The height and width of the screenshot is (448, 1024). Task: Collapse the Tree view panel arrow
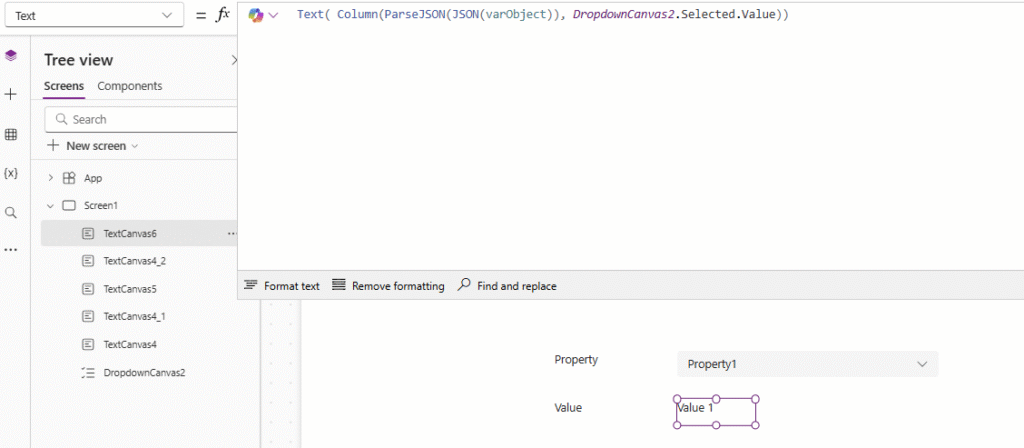pyautogui.click(x=234, y=60)
